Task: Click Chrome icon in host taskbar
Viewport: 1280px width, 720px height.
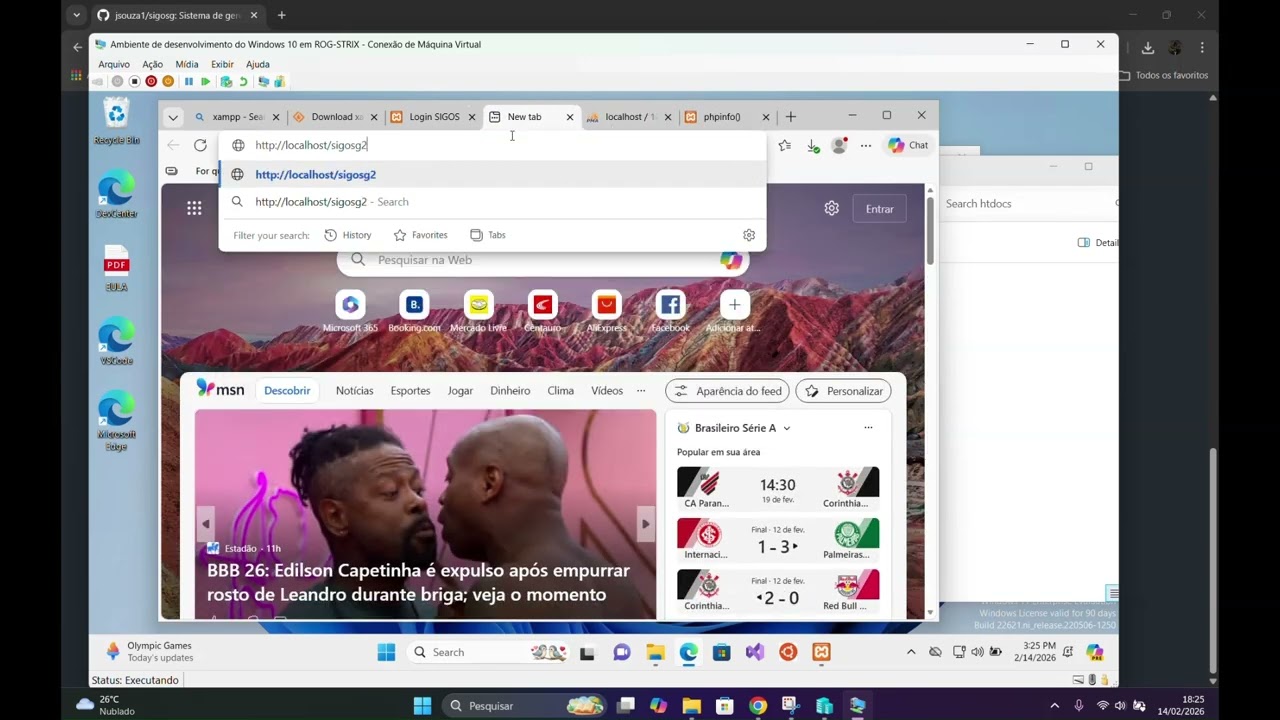Action: tap(757, 706)
